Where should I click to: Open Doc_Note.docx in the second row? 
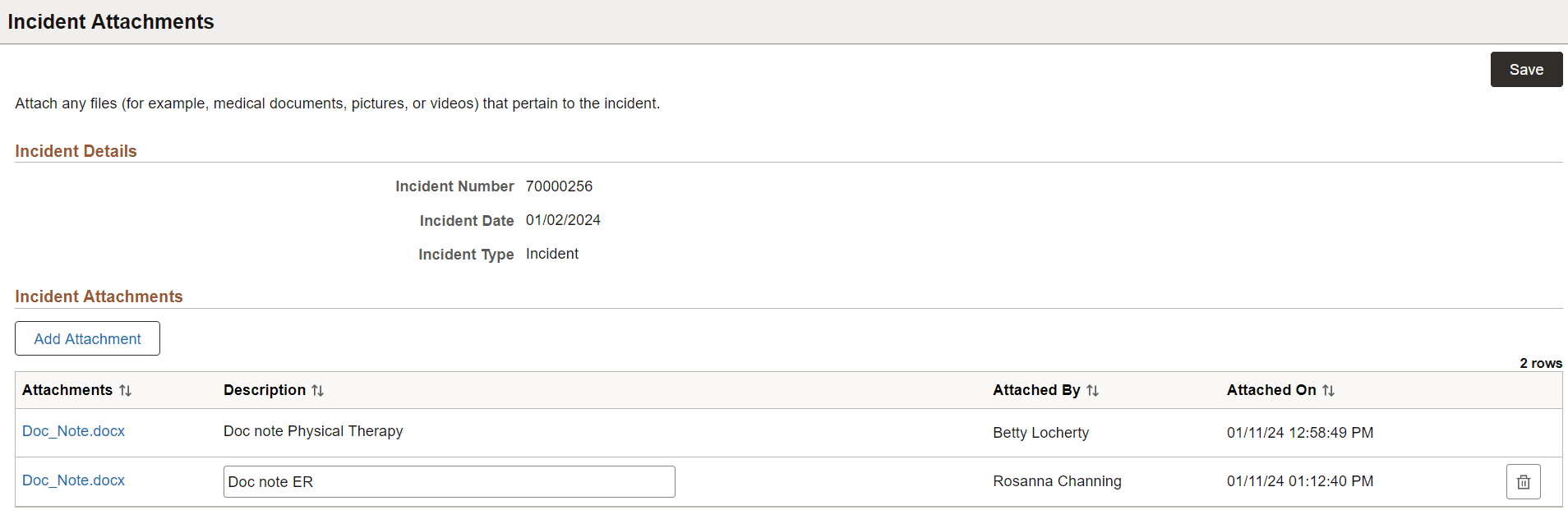(73, 480)
